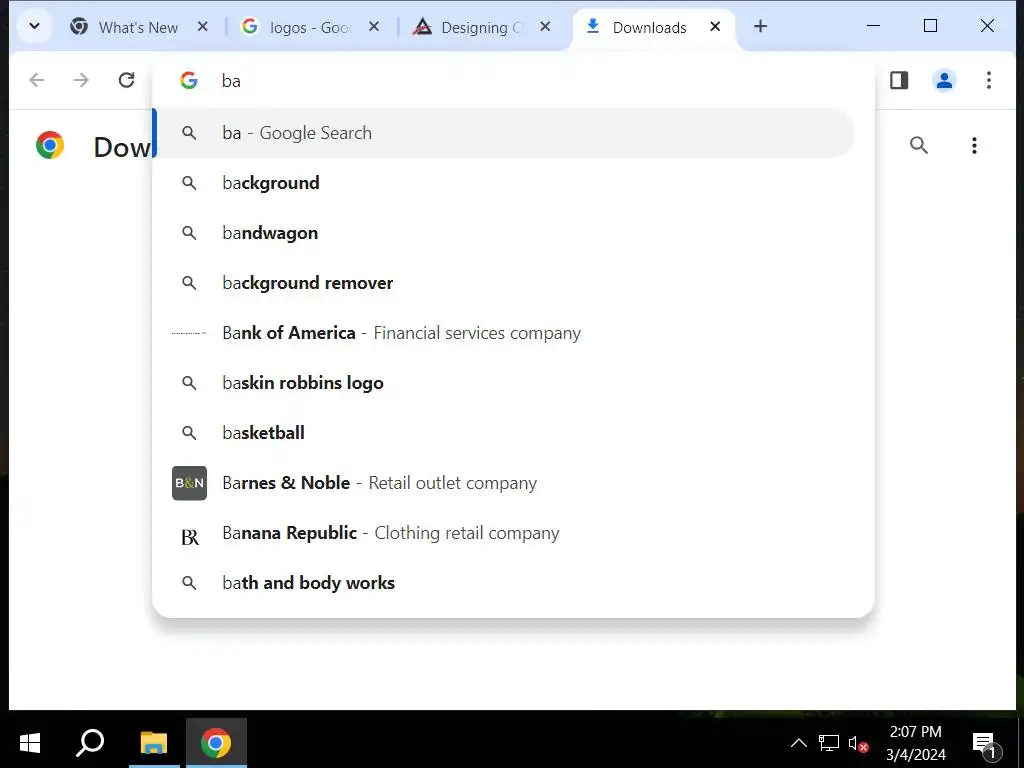The height and width of the screenshot is (768, 1024).
Task: Select the Downloads tab
Action: click(648, 27)
